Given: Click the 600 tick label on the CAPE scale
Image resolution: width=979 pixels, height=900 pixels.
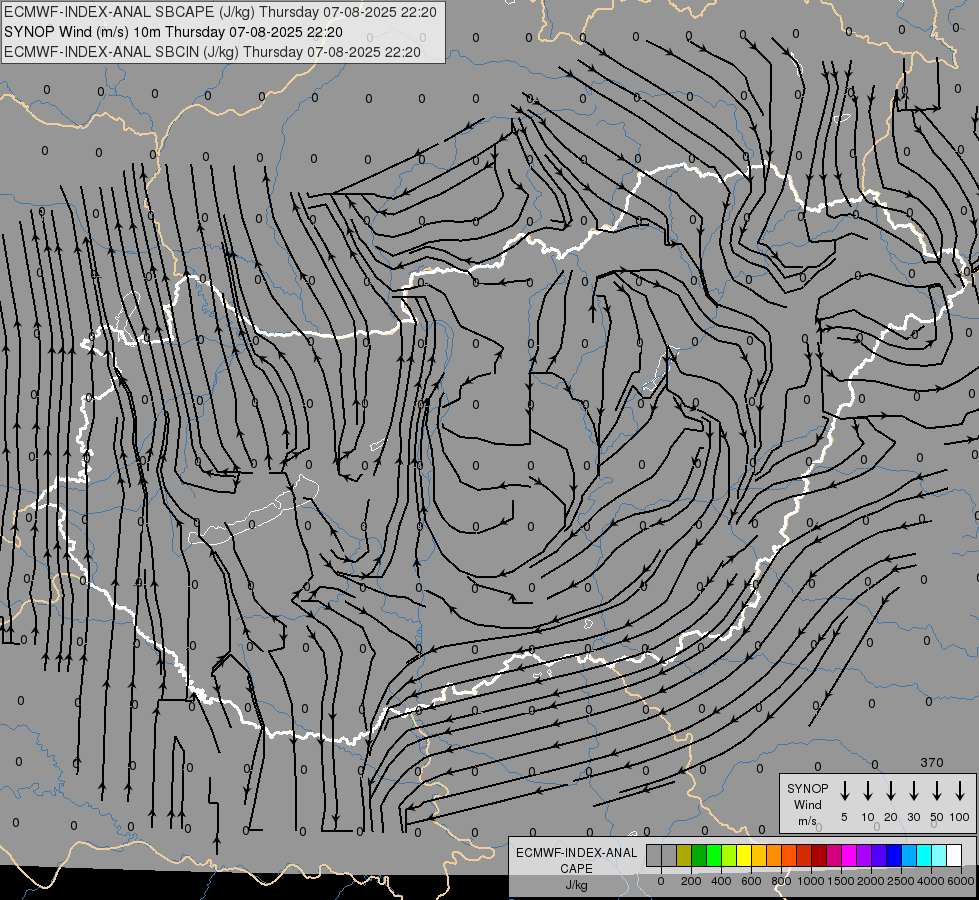Looking at the screenshot, I should tap(751, 881).
